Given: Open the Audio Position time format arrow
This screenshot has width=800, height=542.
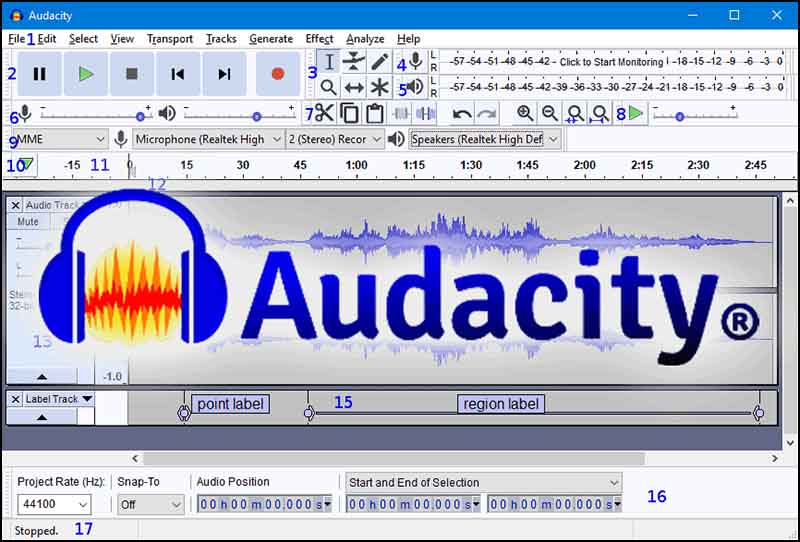Looking at the screenshot, I should pos(328,504).
